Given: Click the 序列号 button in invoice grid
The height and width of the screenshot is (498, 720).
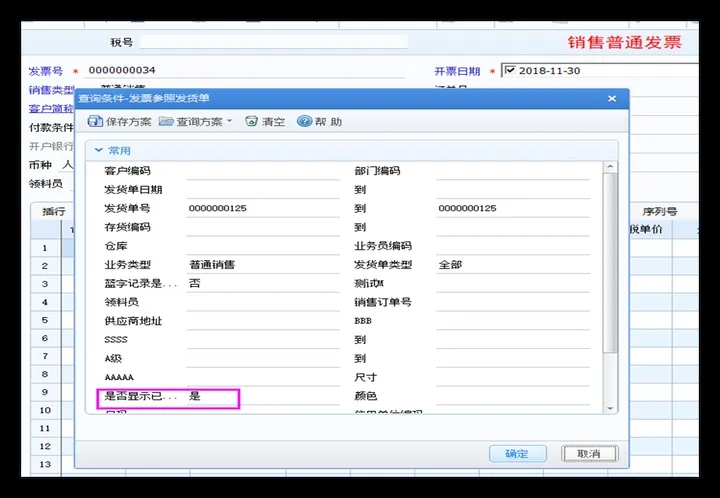Looking at the screenshot, I should tap(660, 212).
